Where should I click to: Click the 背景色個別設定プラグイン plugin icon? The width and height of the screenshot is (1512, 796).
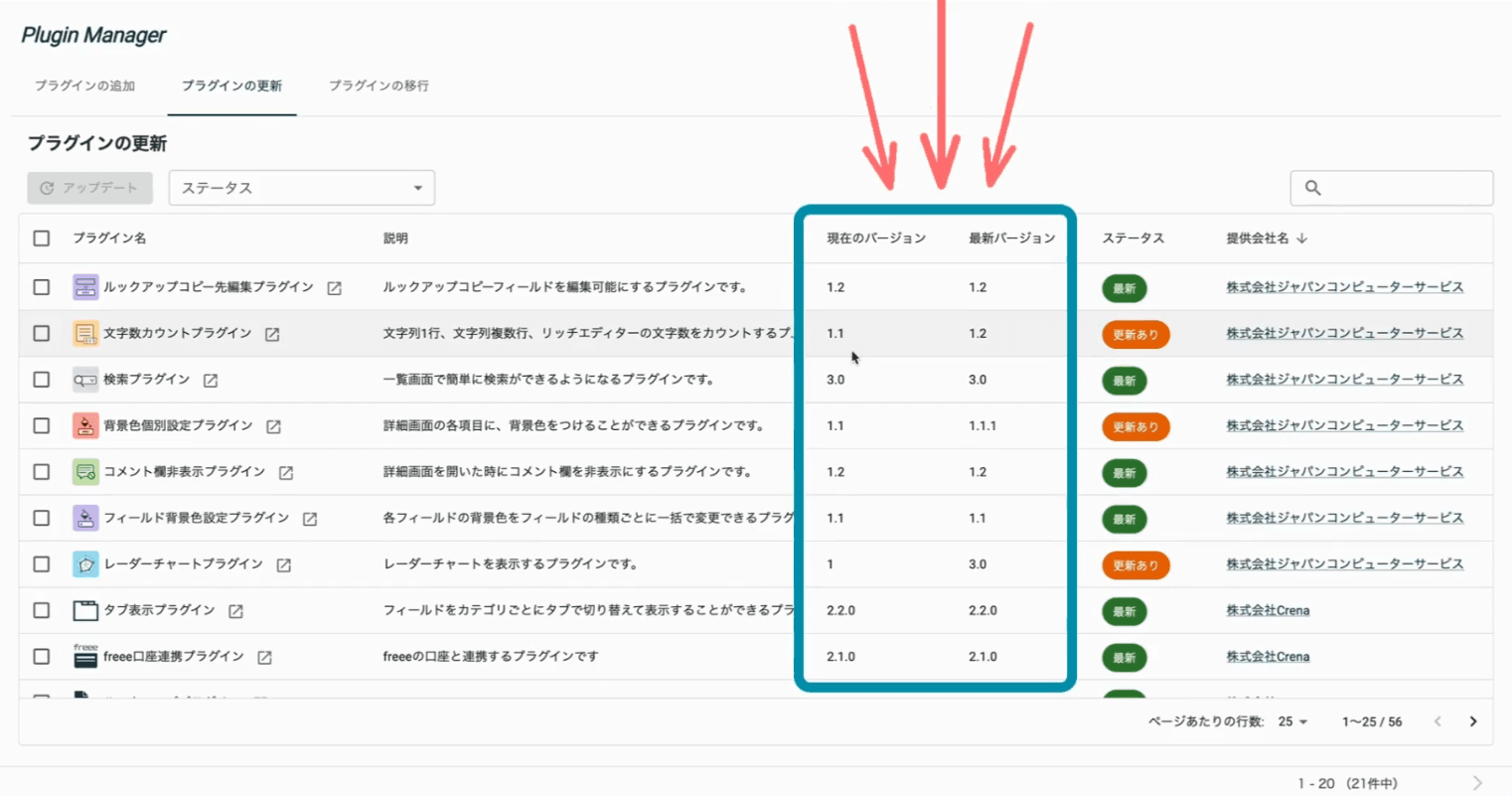tap(85, 425)
